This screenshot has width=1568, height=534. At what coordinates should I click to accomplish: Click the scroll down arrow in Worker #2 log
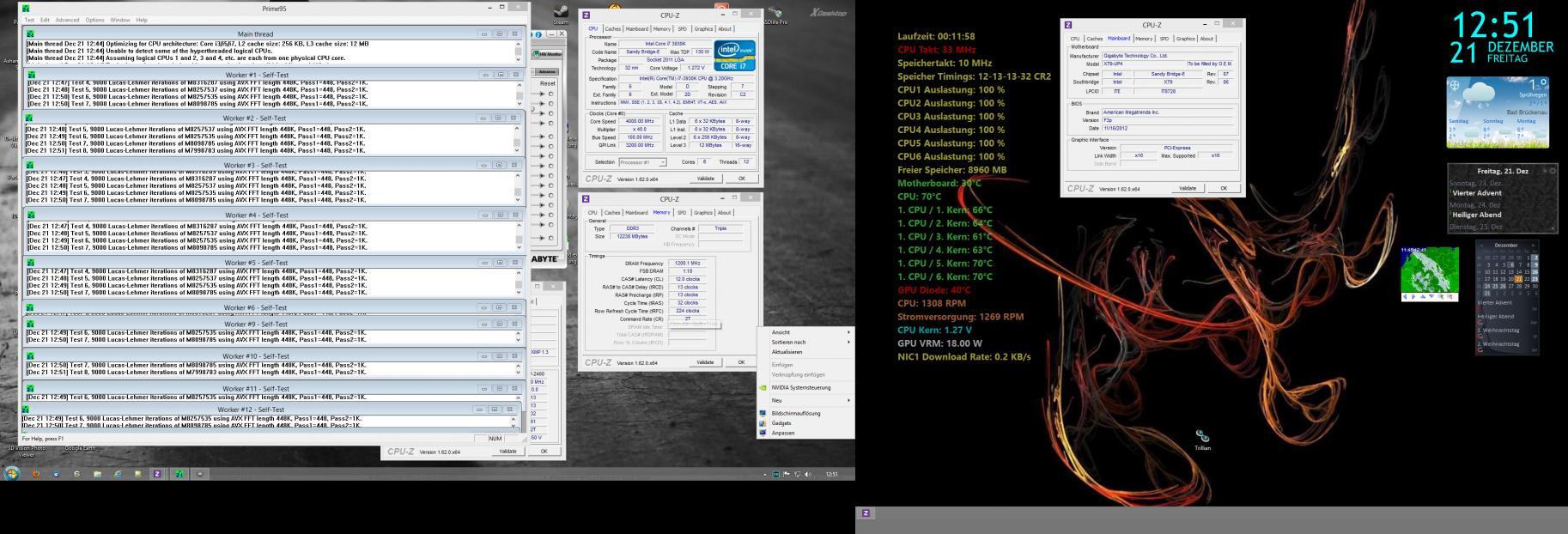tap(517, 150)
